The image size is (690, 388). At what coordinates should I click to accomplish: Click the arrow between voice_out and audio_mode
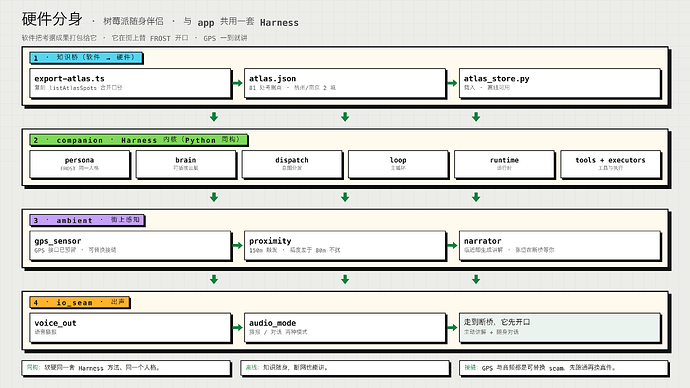click(238, 327)
